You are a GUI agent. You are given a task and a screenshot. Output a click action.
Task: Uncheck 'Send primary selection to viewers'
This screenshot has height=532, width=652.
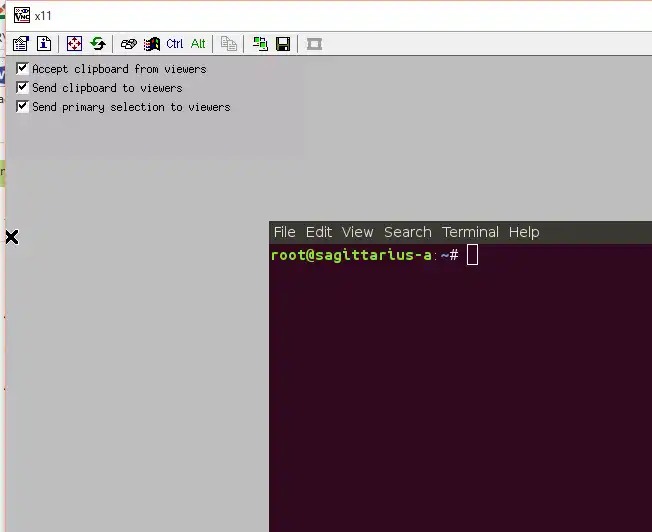(x=22, y=106)
